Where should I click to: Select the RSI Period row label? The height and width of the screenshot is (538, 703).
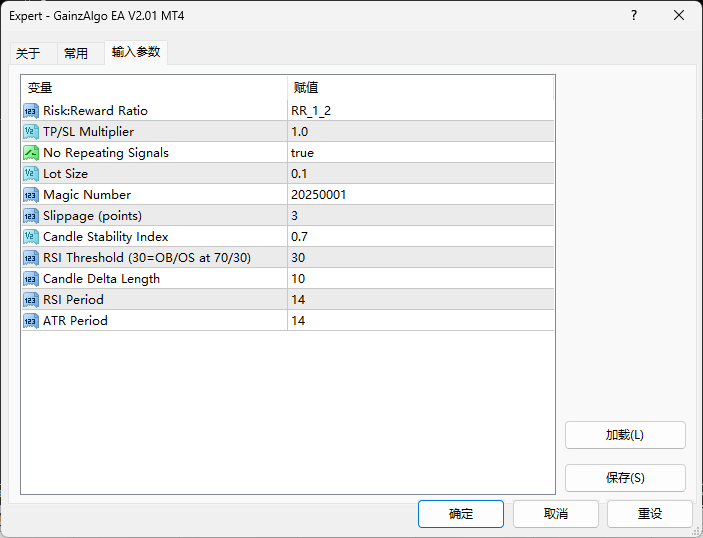tap(74, 300)
